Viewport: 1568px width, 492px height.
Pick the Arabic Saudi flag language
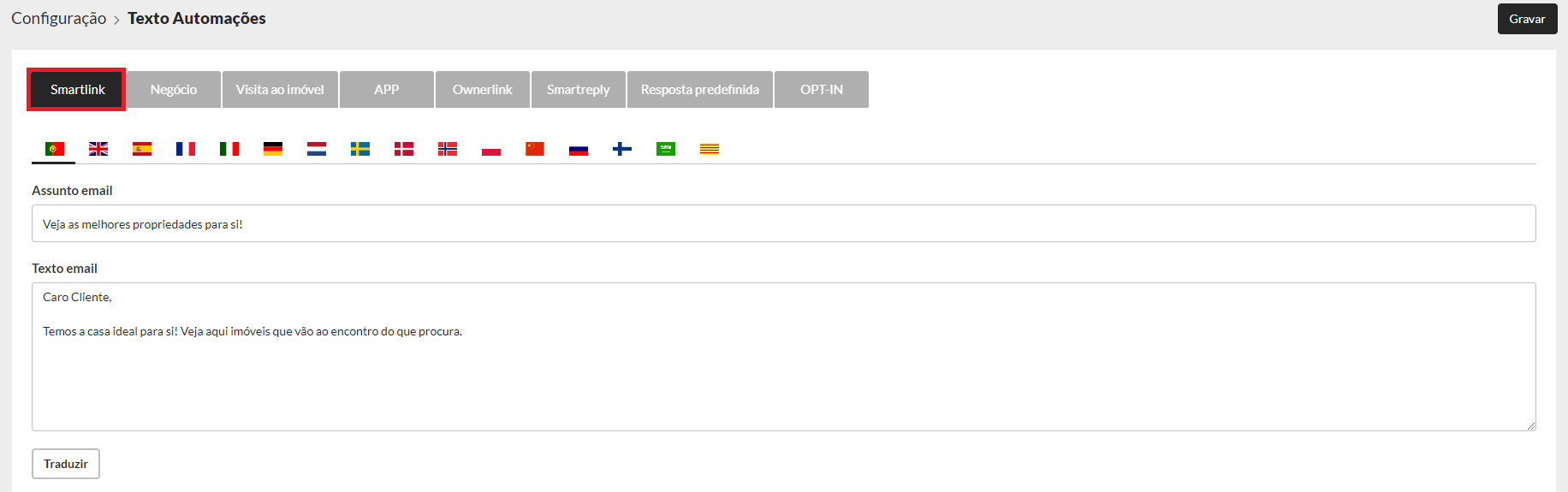click(x=666, y=149)
